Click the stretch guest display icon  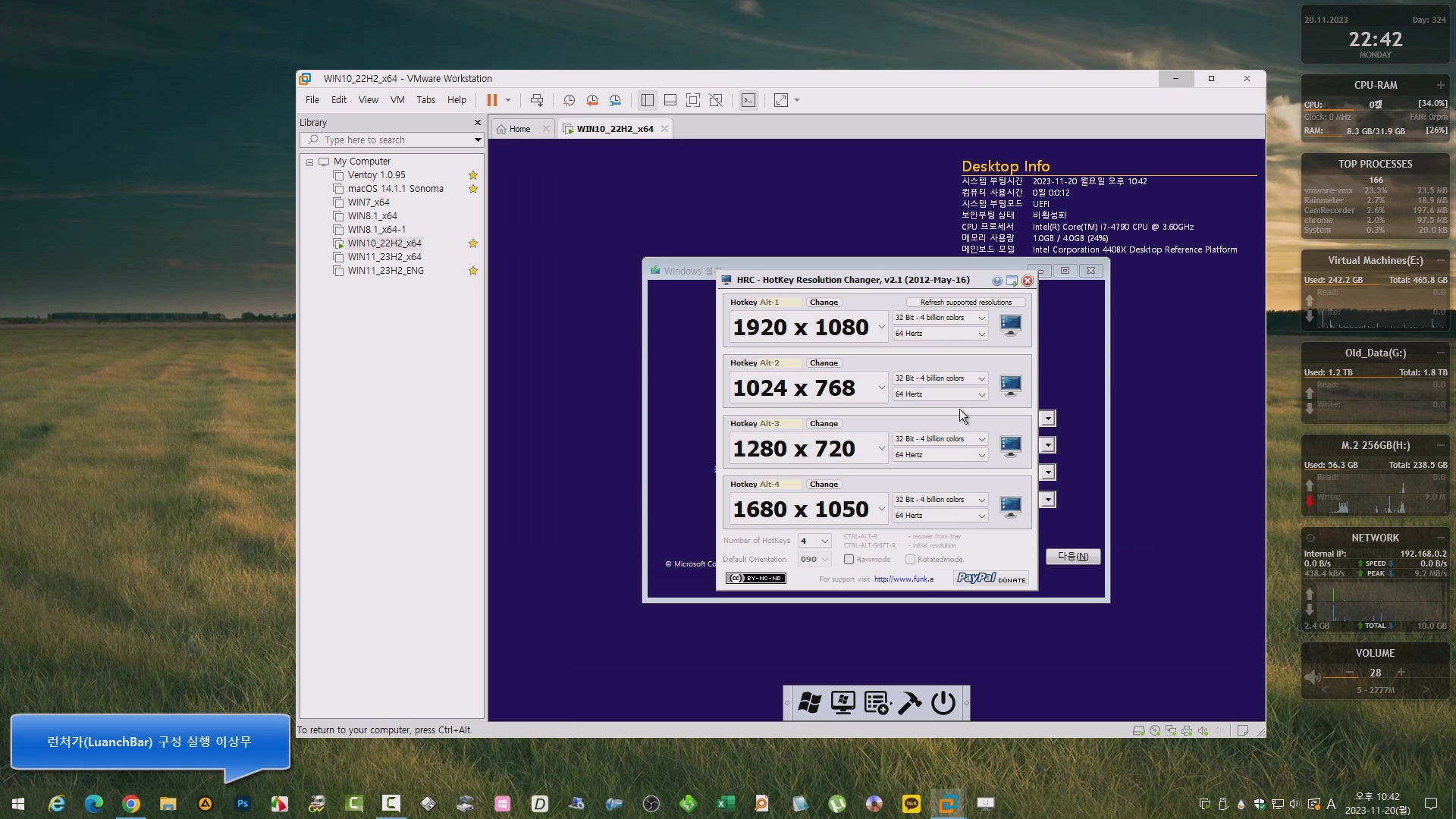(x=781, y=100)
